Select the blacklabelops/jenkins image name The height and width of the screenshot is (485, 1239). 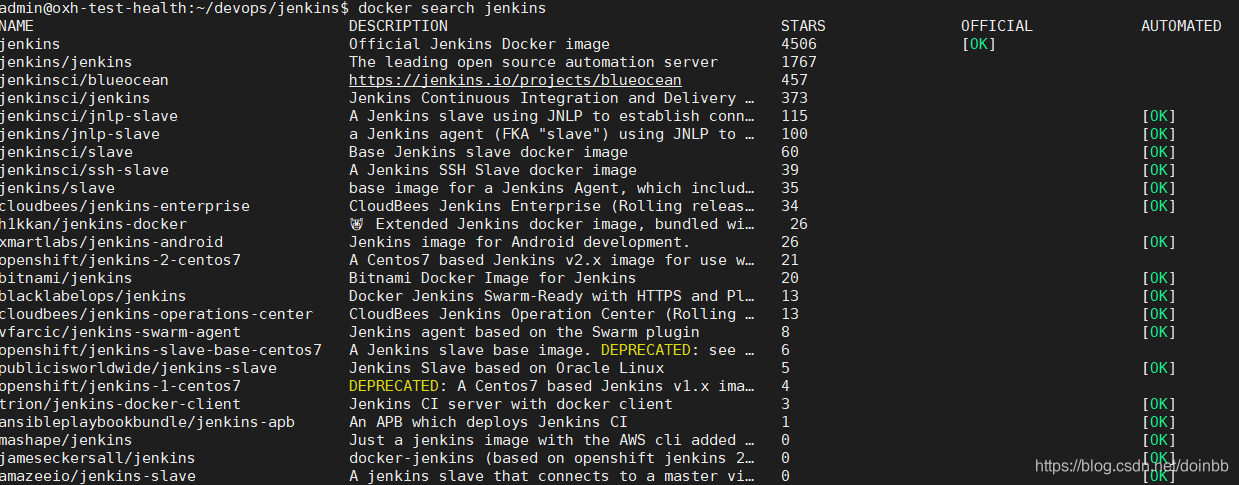[93, 296]
